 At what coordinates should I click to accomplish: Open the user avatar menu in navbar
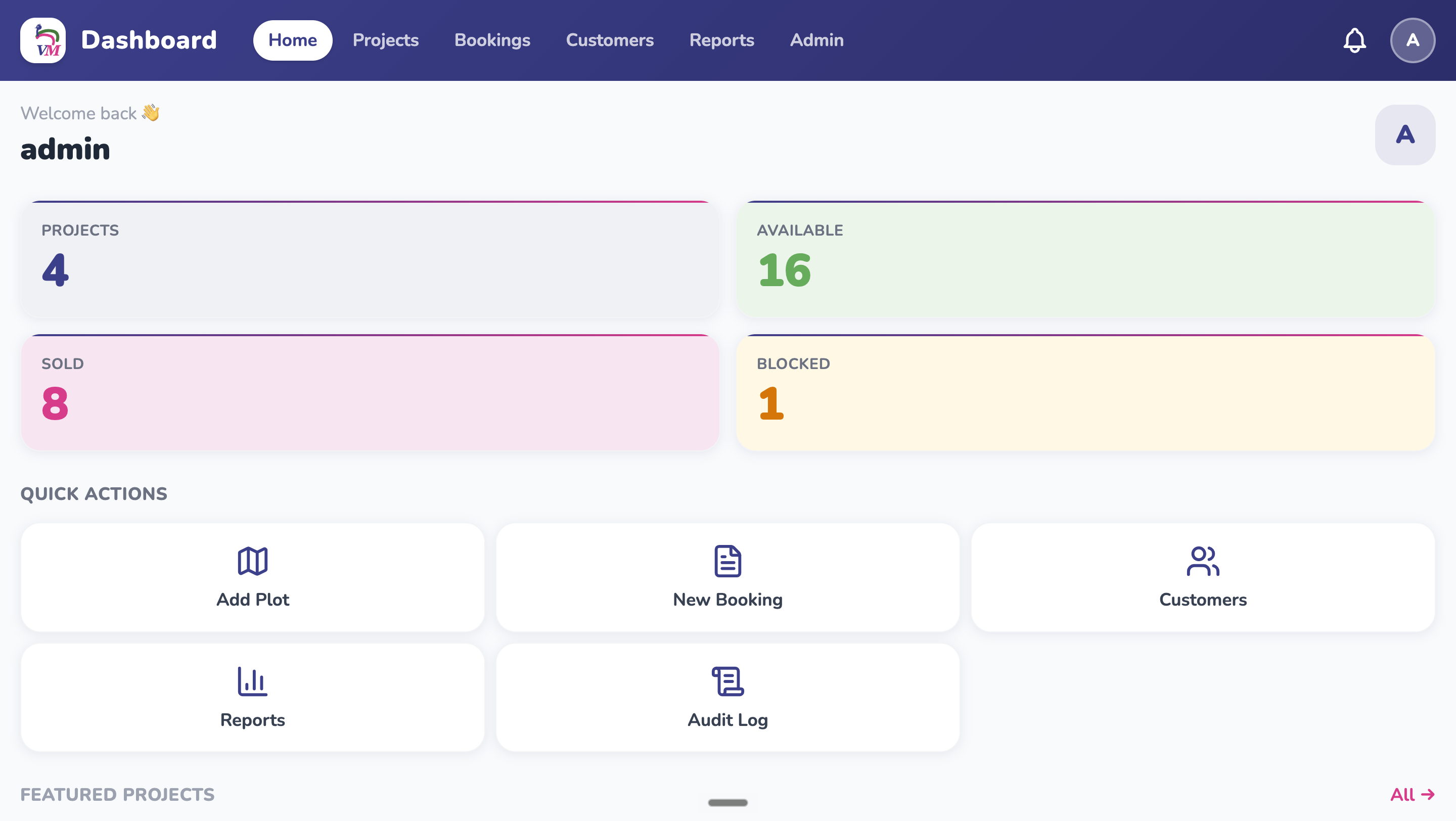1413,40
